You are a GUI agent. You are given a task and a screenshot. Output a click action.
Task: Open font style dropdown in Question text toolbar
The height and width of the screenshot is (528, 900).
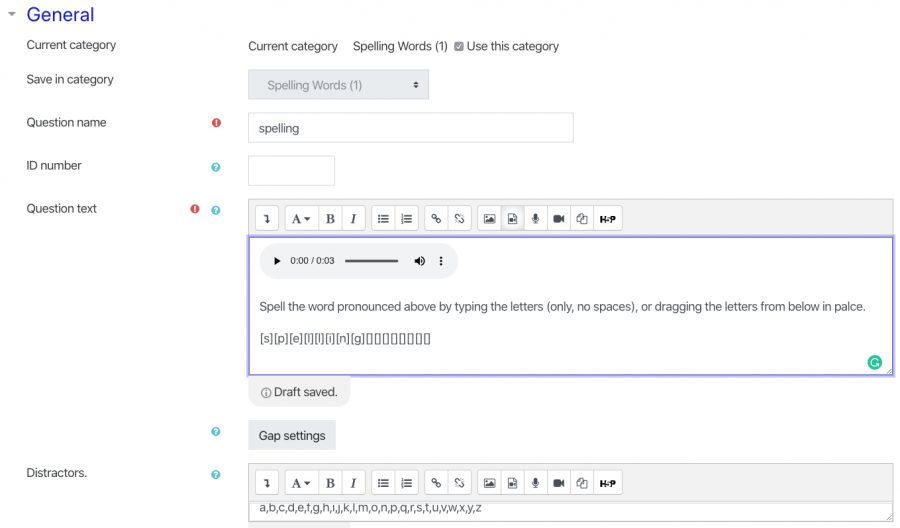(300, 219)
